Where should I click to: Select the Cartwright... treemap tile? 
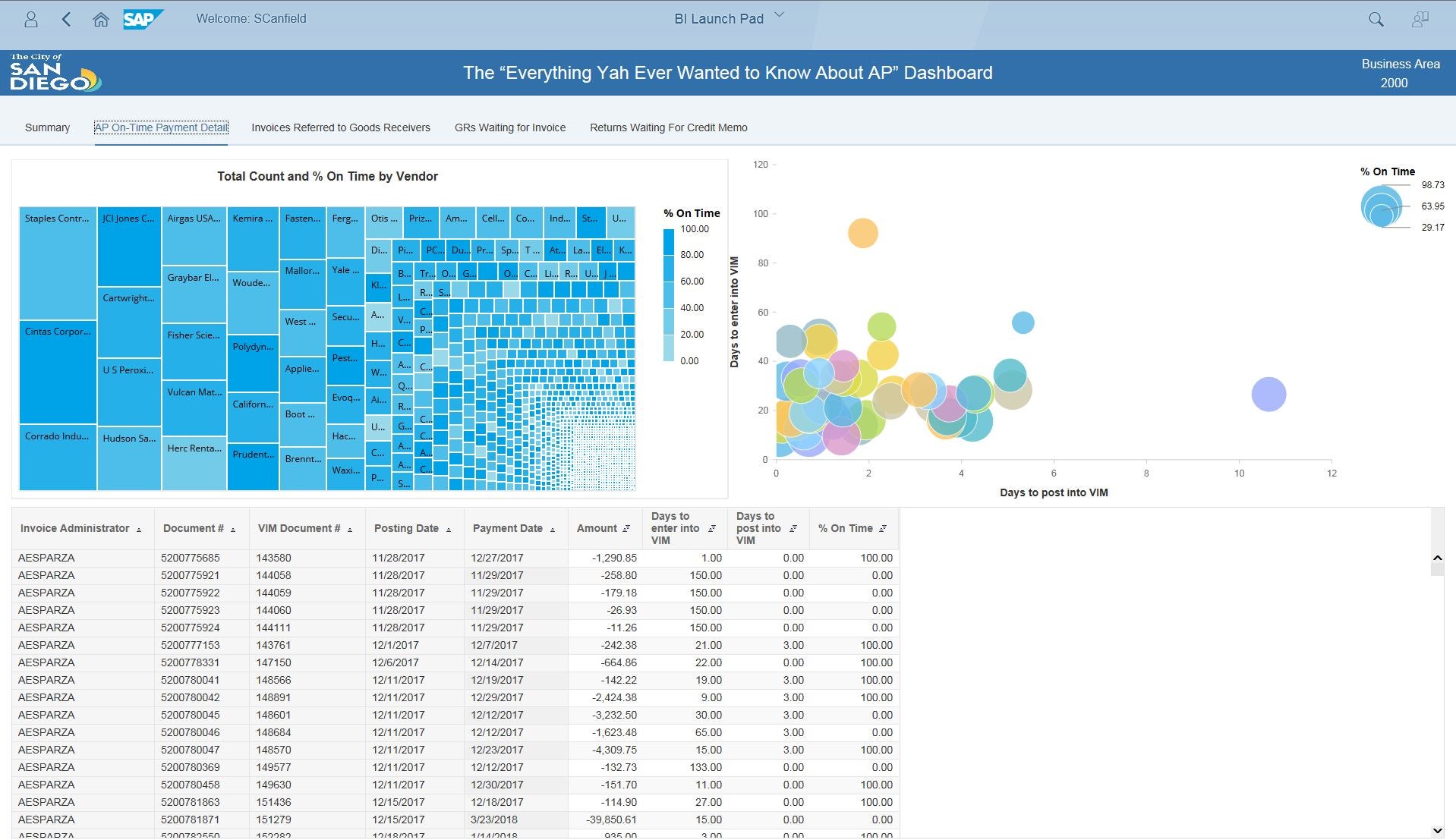[129, 322]
